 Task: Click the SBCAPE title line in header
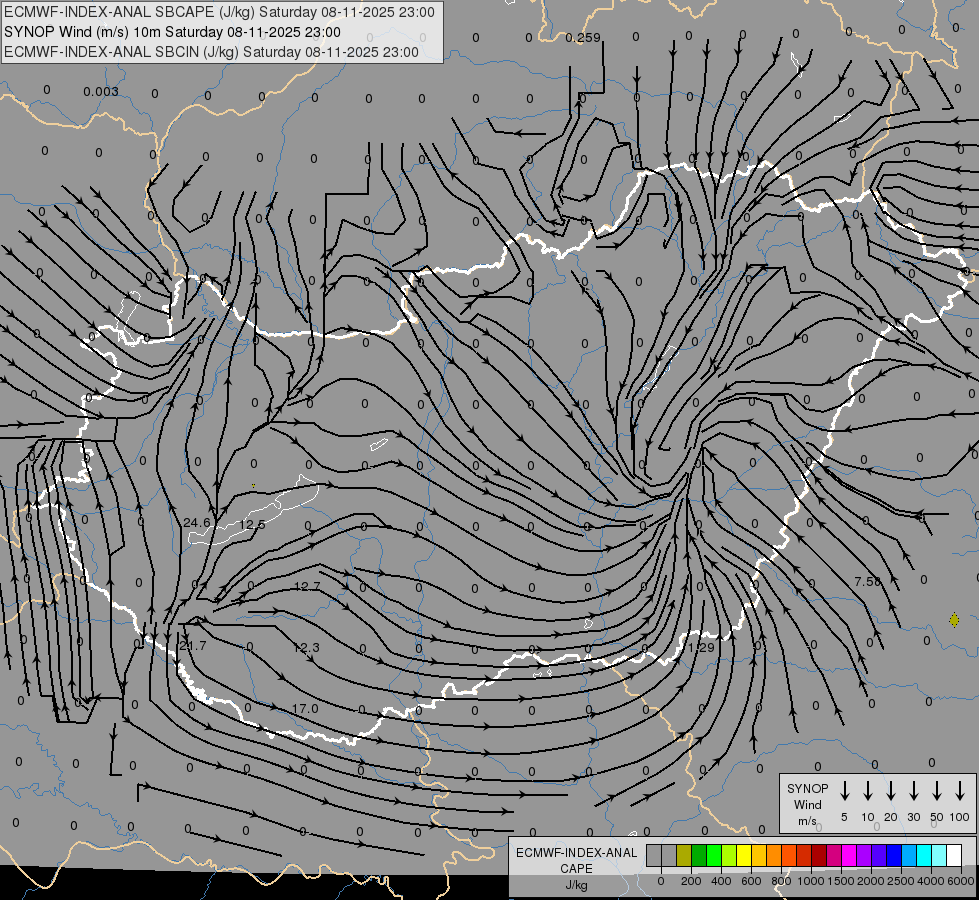pyautogui.click(x=219, y=12)
